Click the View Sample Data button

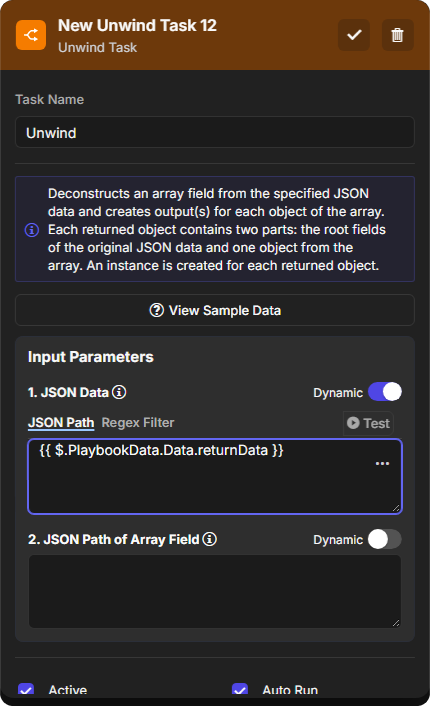pos(215,310)
